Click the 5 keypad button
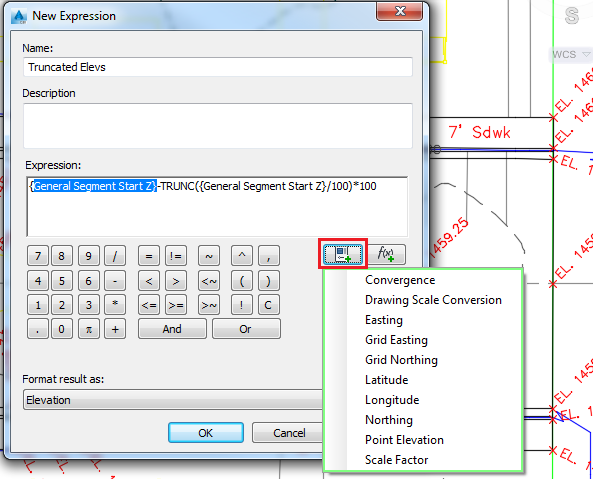593x479 pixels. click(x=62, y=281)
